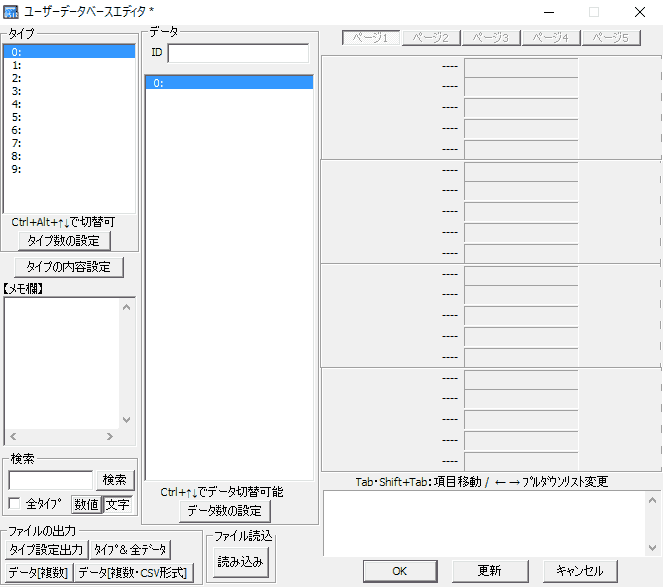This screenshot has height=587, width=663.
Task: Click the memo horizontal scroll right arrow
Action: (110, 436)
